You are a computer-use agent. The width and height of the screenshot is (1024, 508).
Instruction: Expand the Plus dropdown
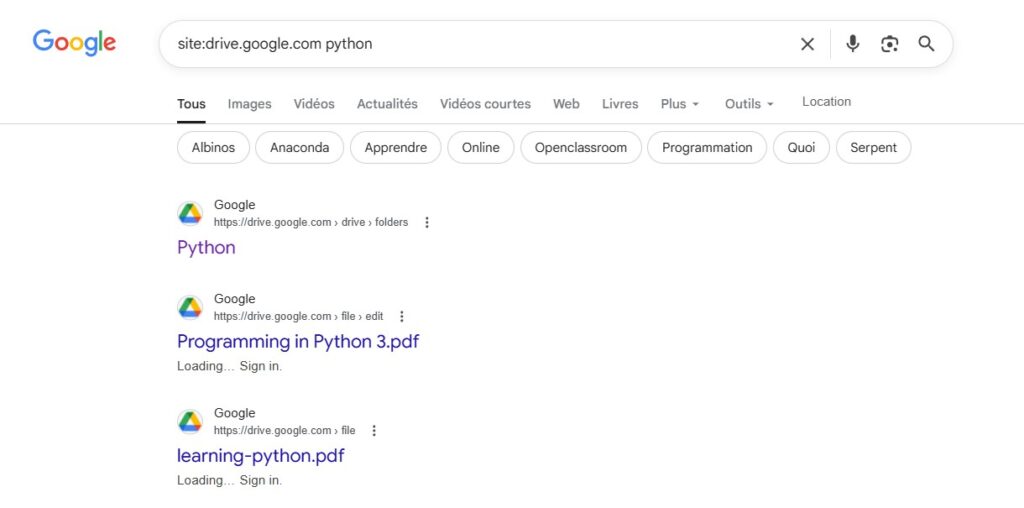tap(680, 104)
